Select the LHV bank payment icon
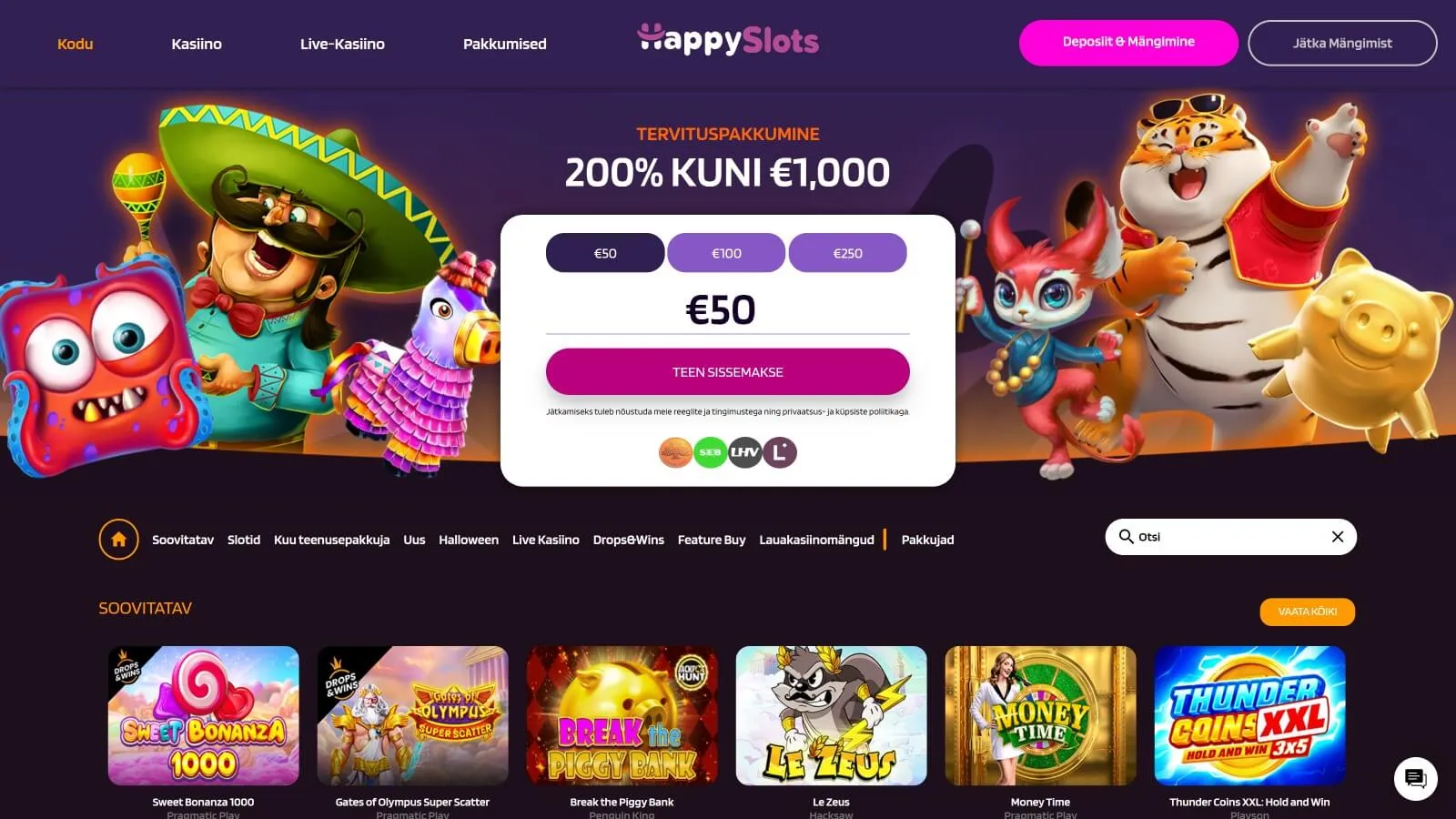The width and height of the screenshot is (1456, 819). [744, 452]
